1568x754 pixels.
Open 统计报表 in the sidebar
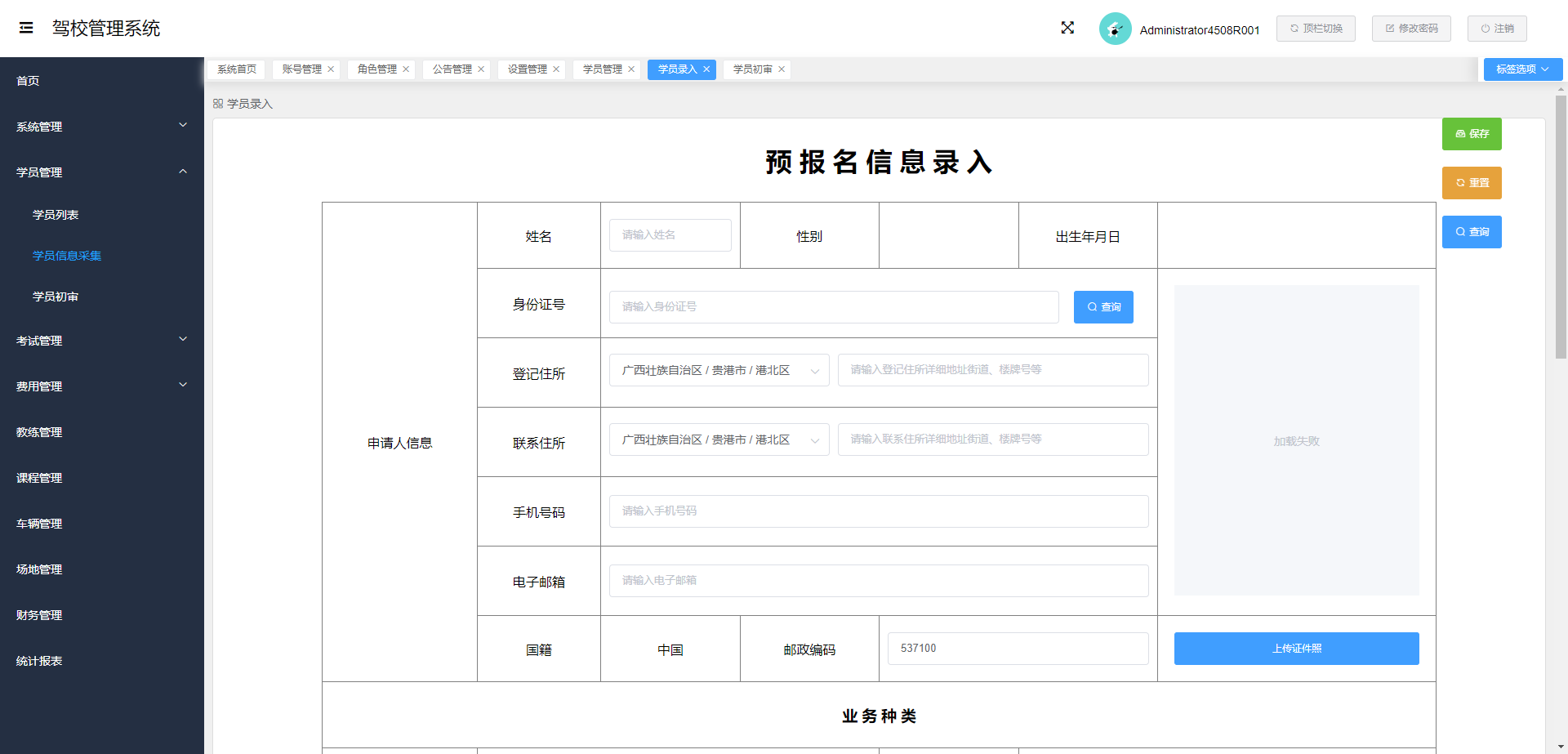(x=102, y=661)
